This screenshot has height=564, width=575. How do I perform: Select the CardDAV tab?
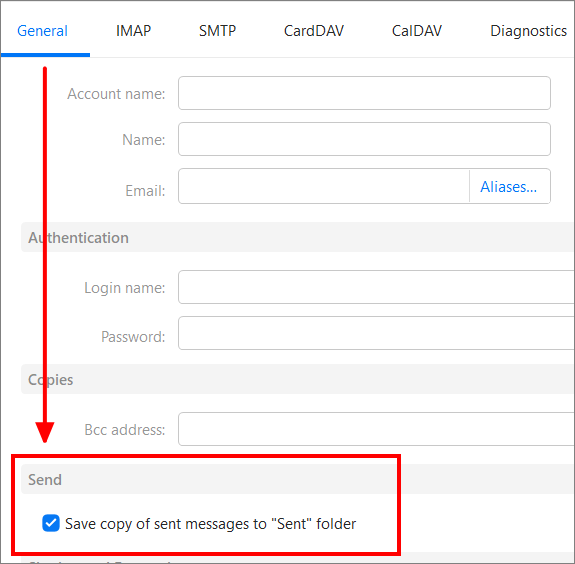pyautogui.click(x=314, y=31)
